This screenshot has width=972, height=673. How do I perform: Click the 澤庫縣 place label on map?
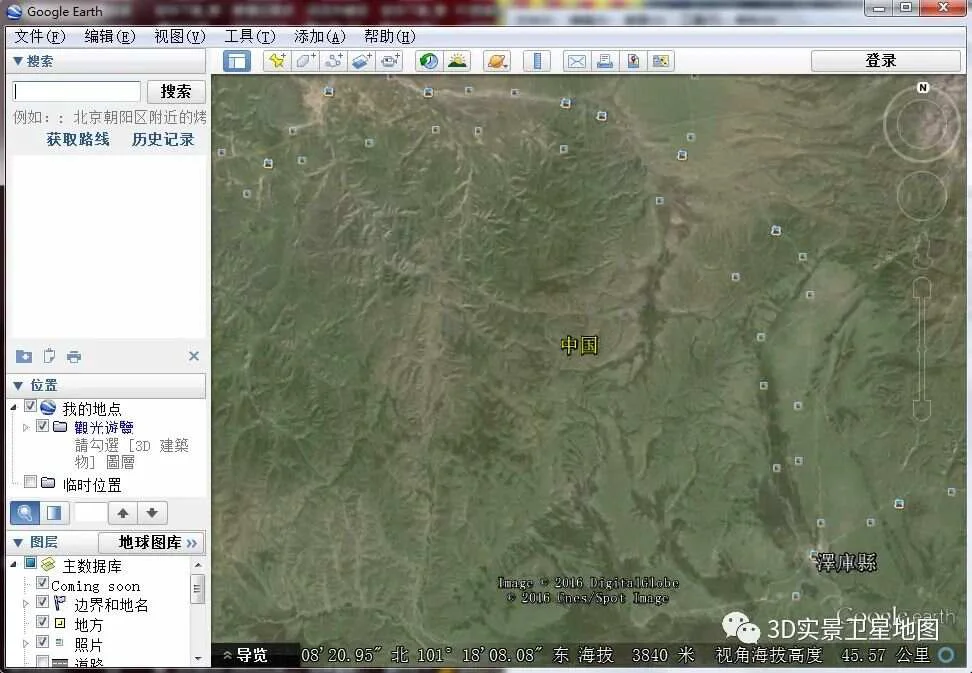pos(846,562)
